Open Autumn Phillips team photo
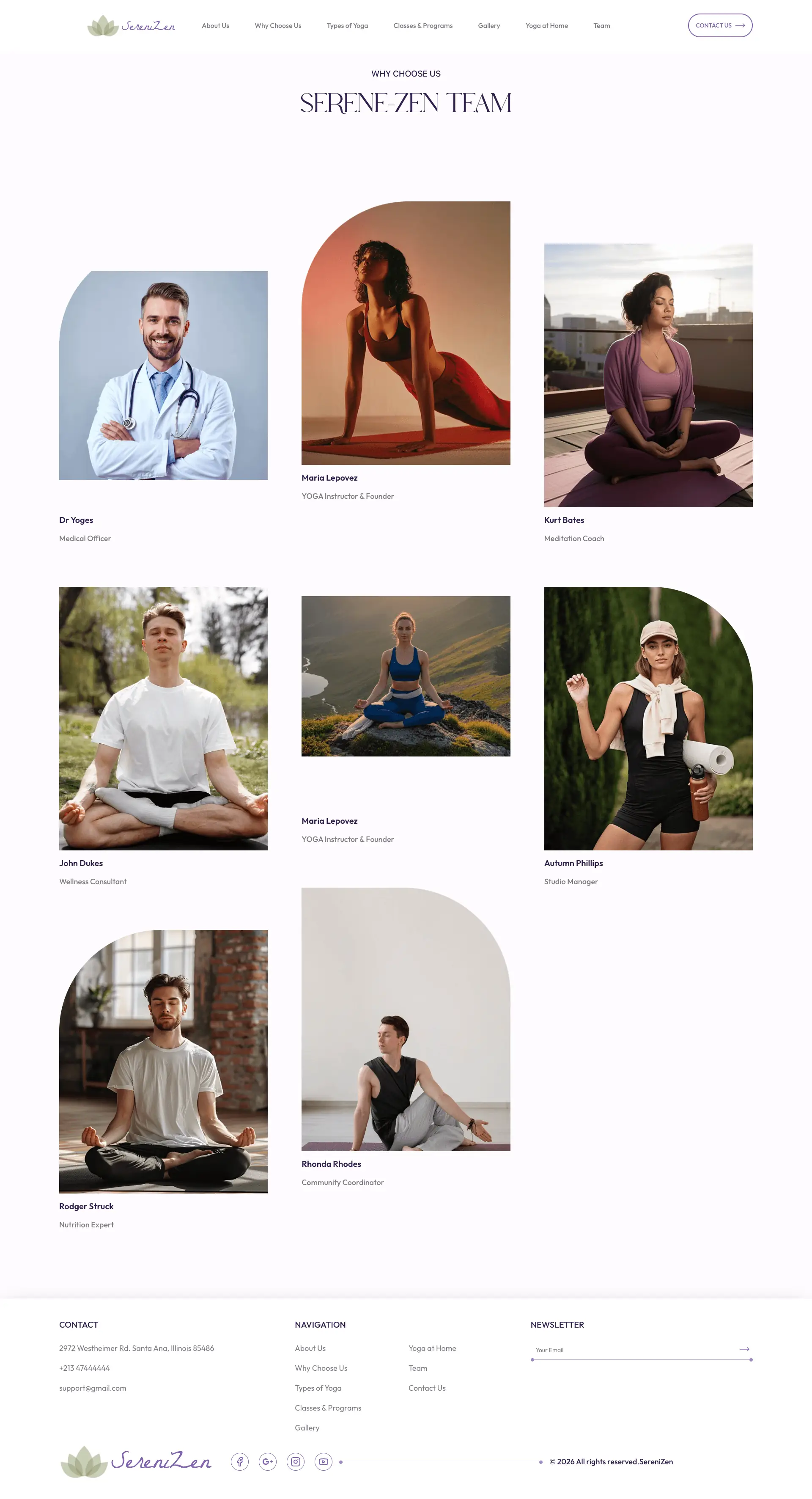The width and height of the screenshot is (812, 1499). point(649,718)
